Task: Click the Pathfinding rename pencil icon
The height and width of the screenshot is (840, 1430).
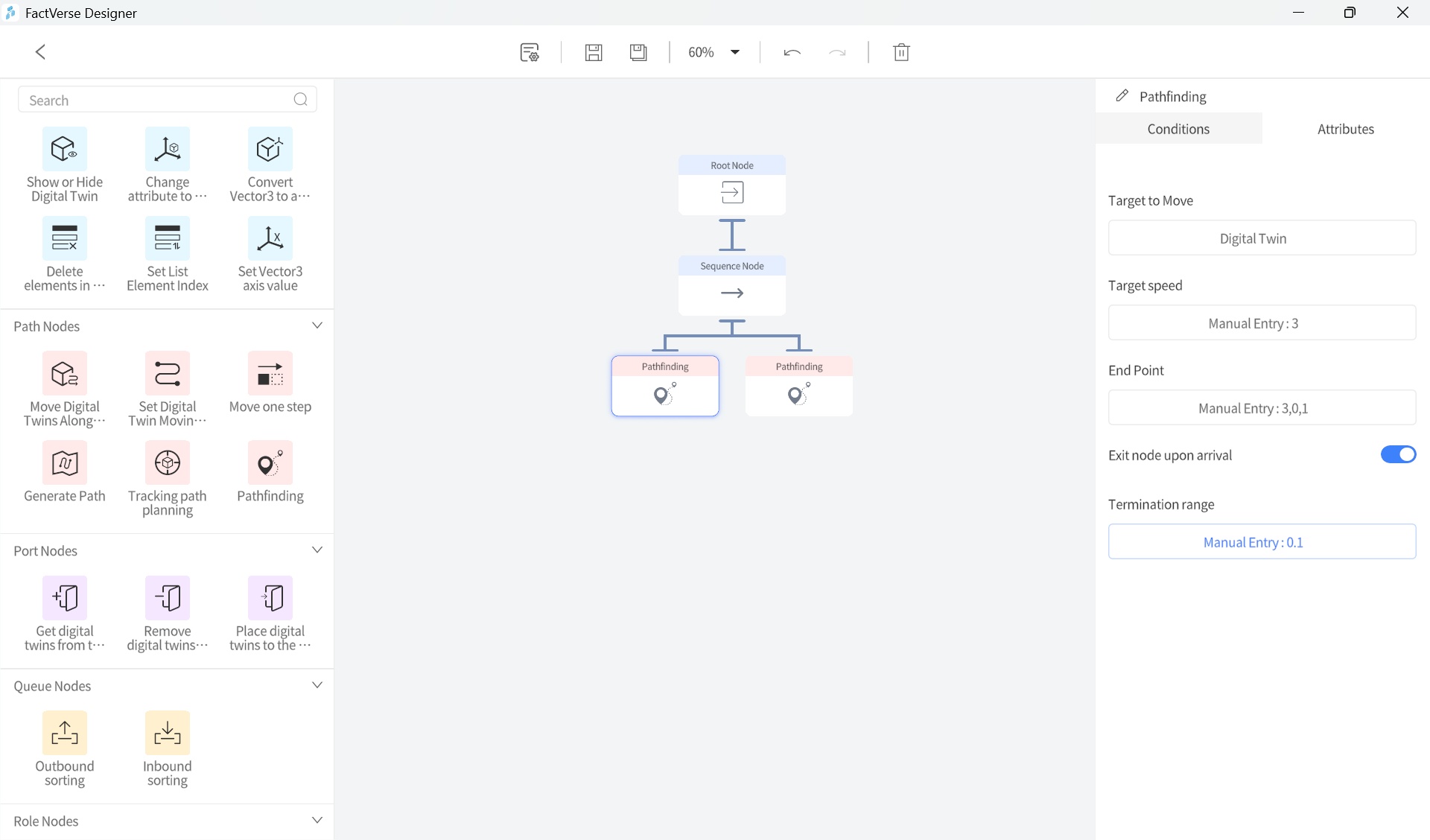Action: [1122, 95]
